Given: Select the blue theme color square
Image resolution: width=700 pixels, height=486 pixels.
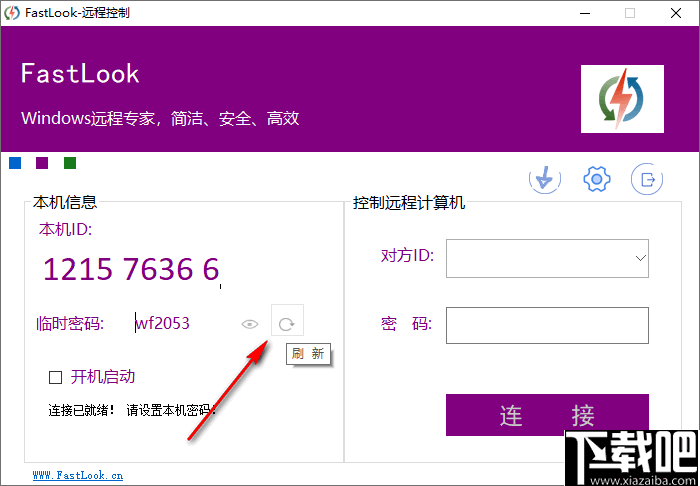Looking at the screenshot, I should click(x=15, y=163).
